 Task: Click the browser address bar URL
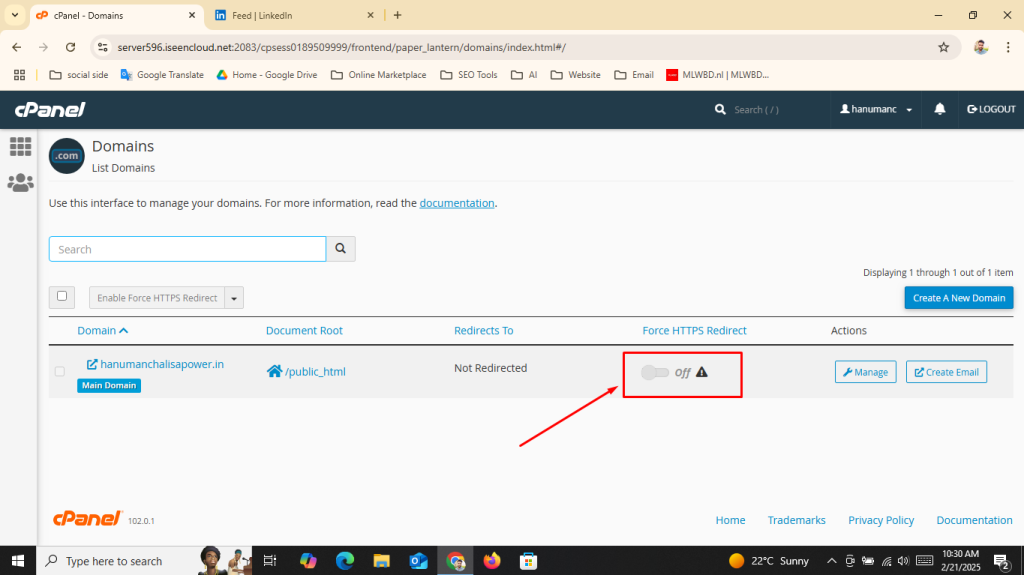coord(342,48)
